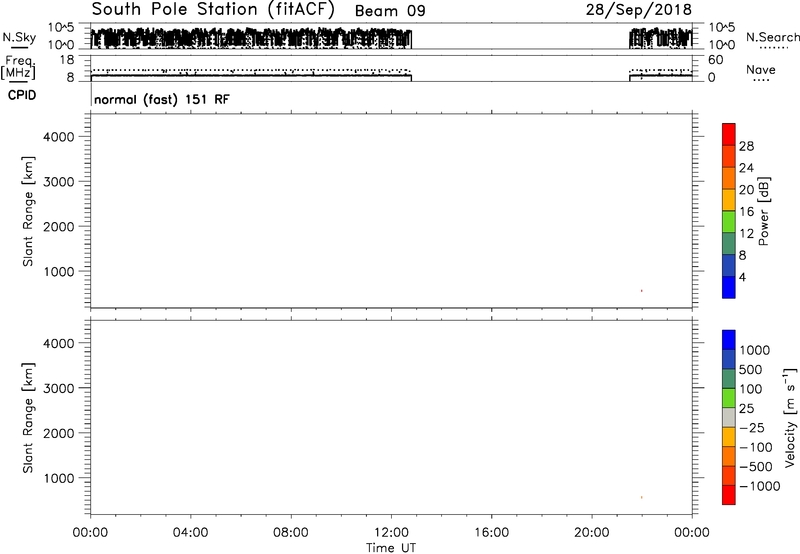Click the "60" Nave axis tick label
This screenshot has width=800, height=554.
pos(715,60)
